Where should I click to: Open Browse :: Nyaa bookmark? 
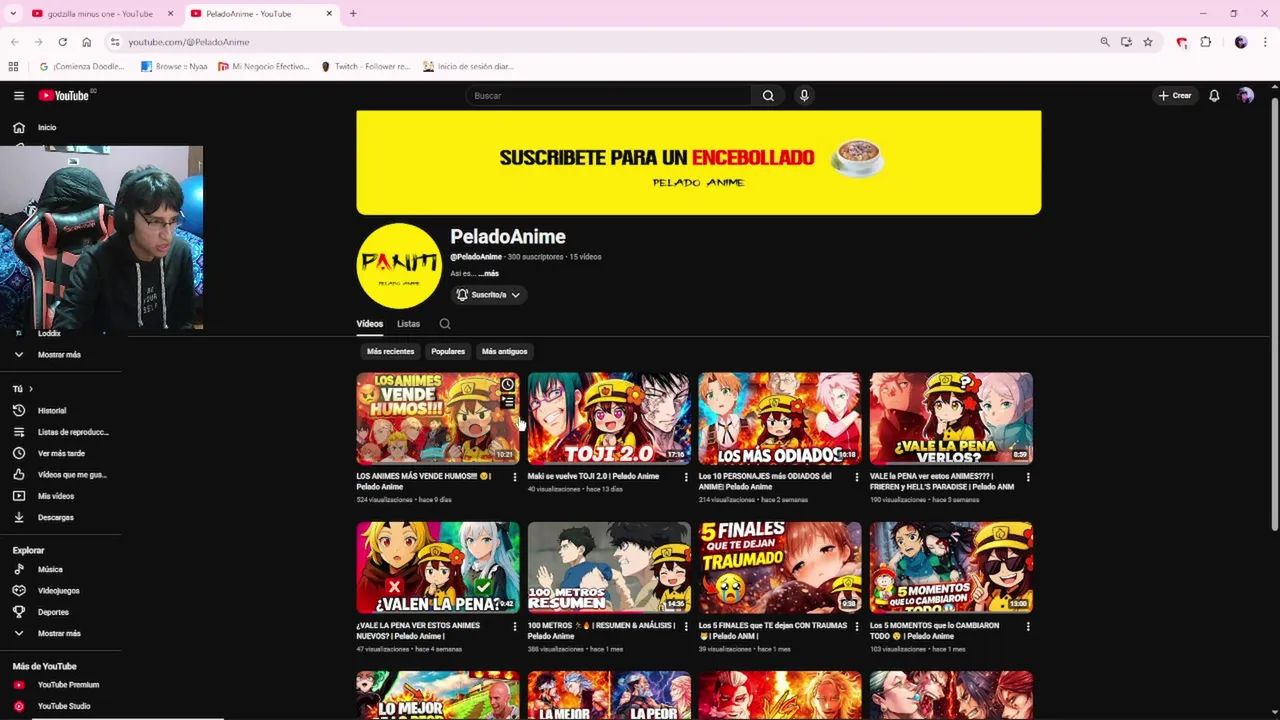click(x=175, y=67)
